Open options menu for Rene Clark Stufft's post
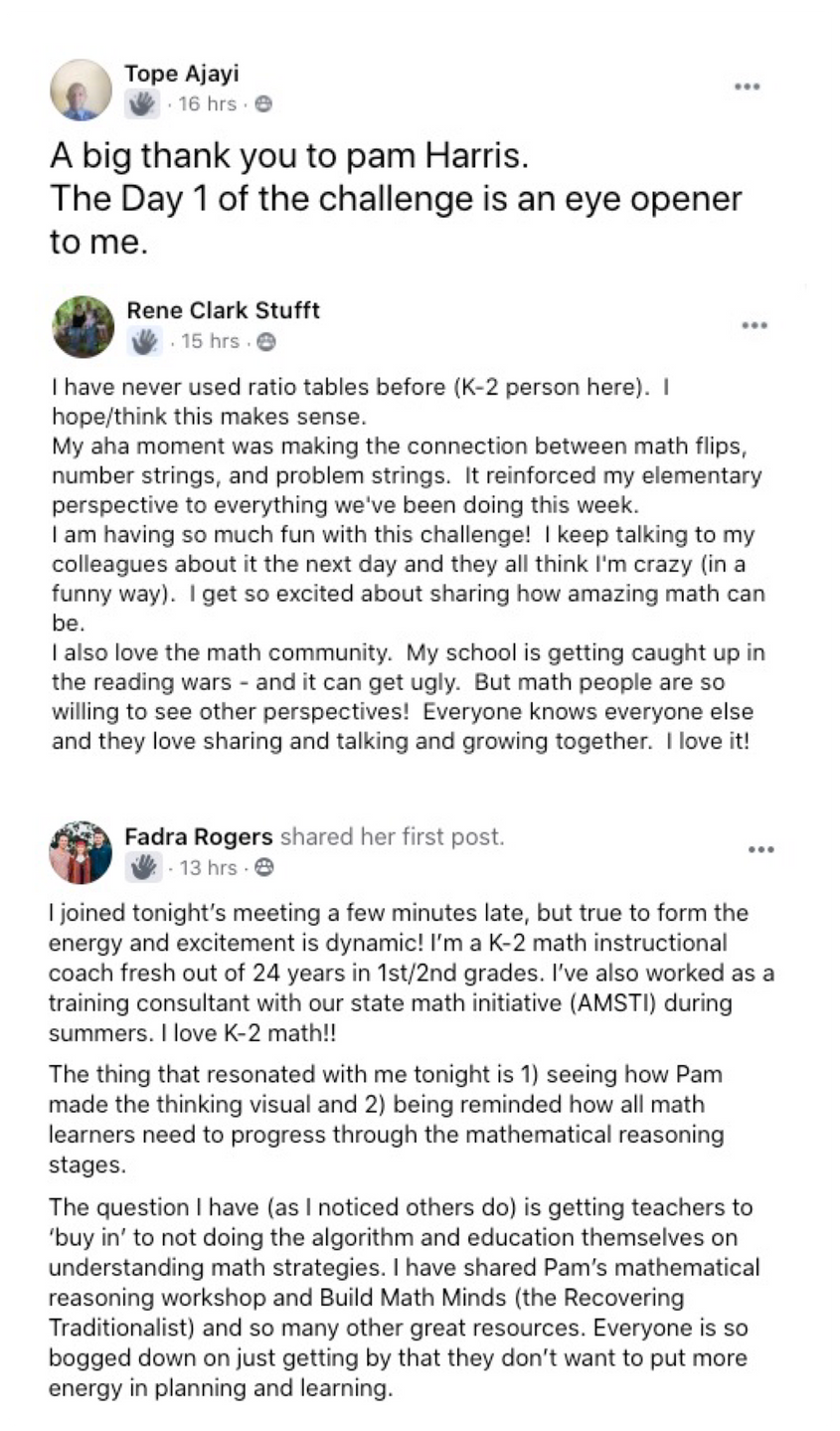 [x=755, y=325]
